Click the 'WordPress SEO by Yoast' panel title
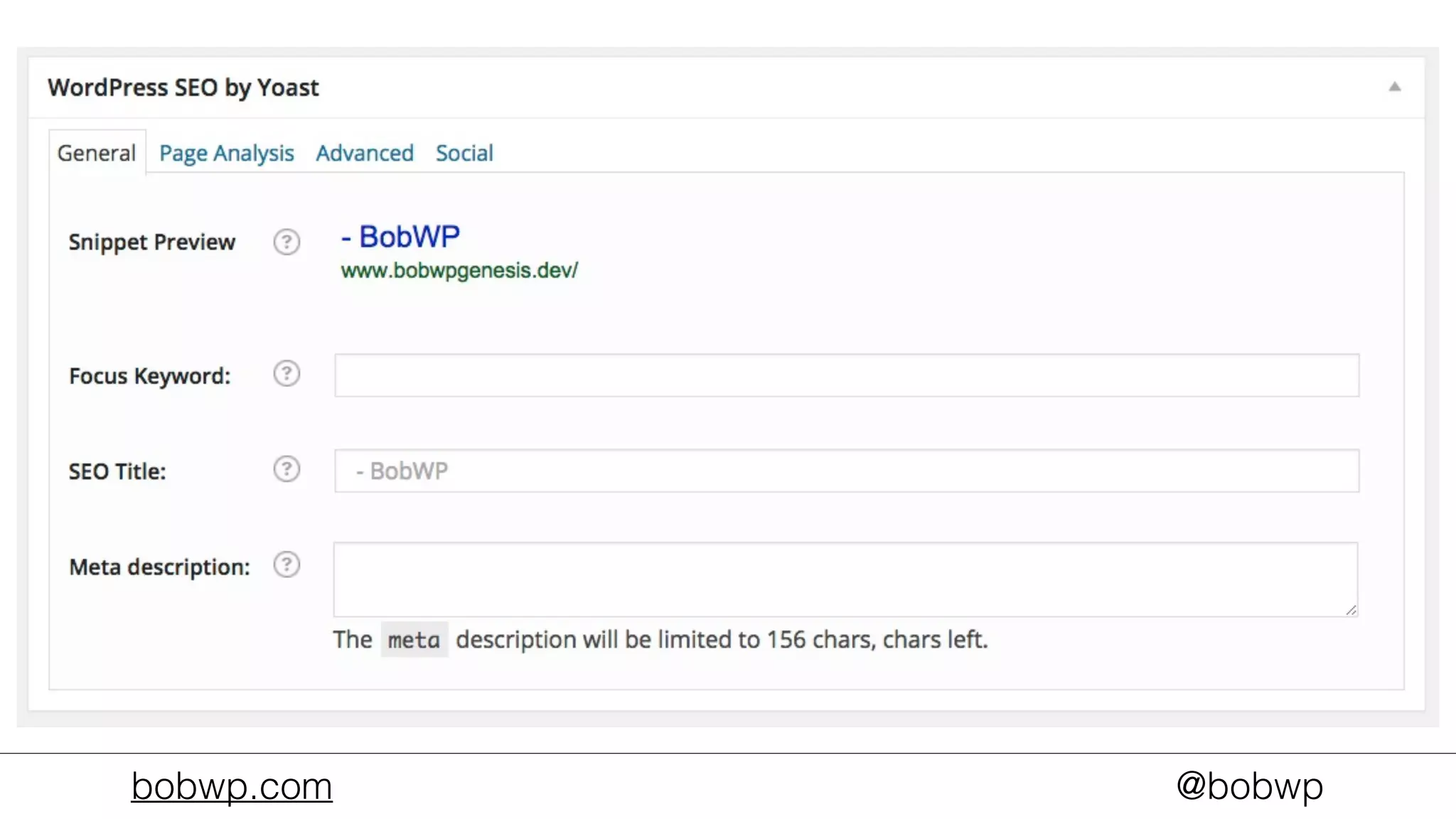Viewport: 1456px width, 819px height. coord(183,87)
